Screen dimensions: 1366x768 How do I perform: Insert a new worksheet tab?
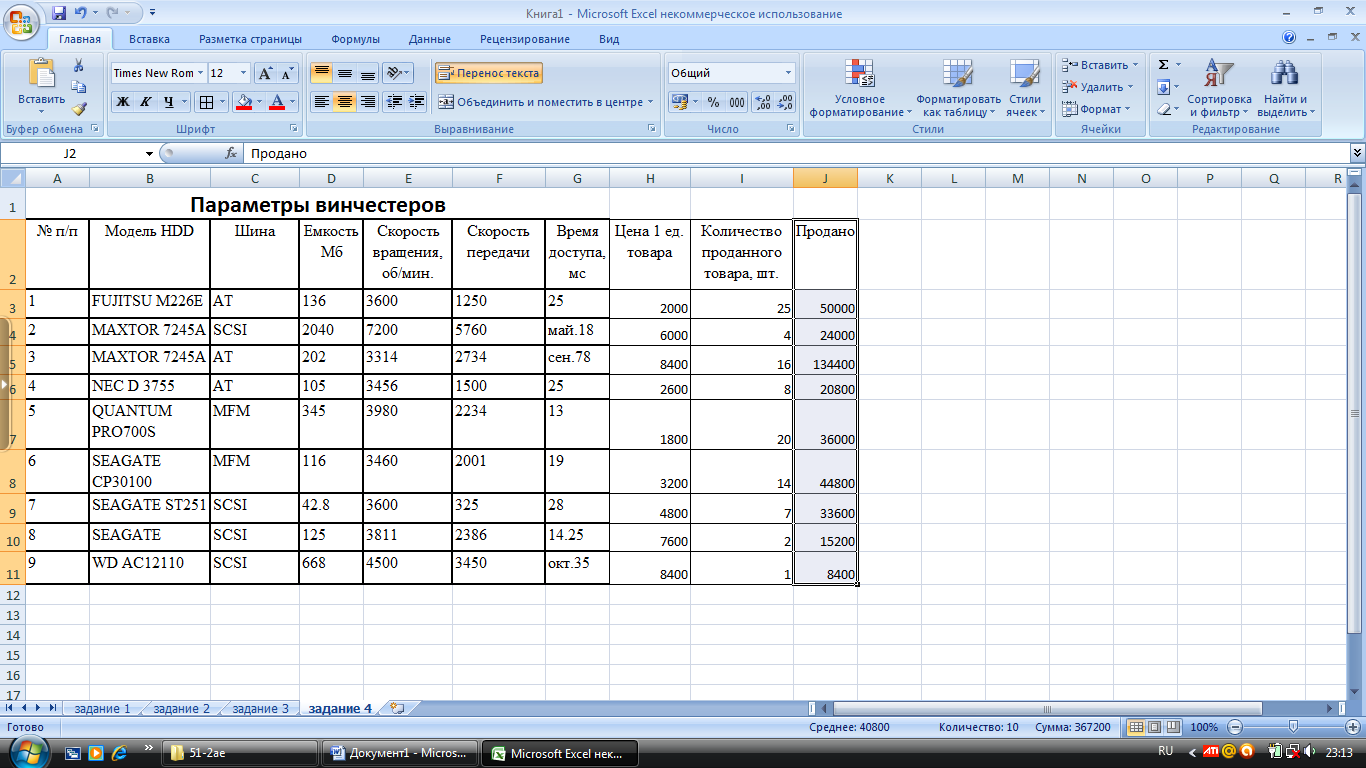coord(397,708)
